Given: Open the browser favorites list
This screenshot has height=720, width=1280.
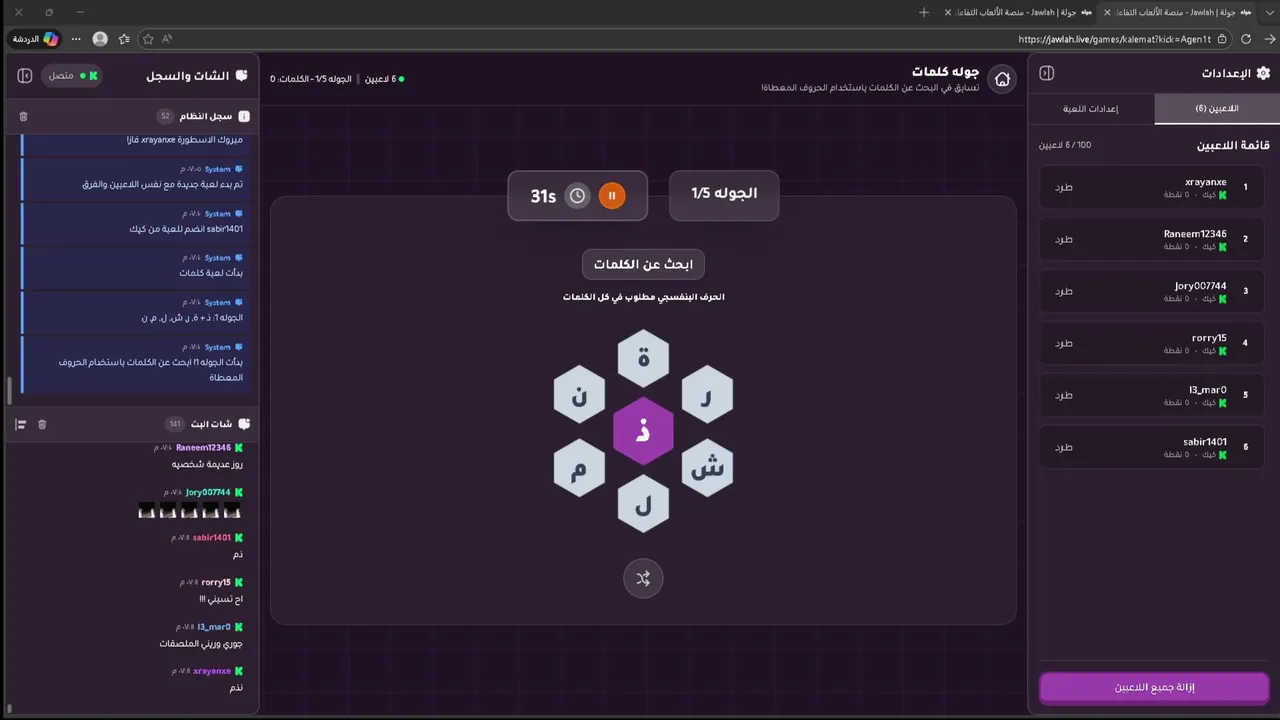Looking at the screenshot, I should coord(124,39).
